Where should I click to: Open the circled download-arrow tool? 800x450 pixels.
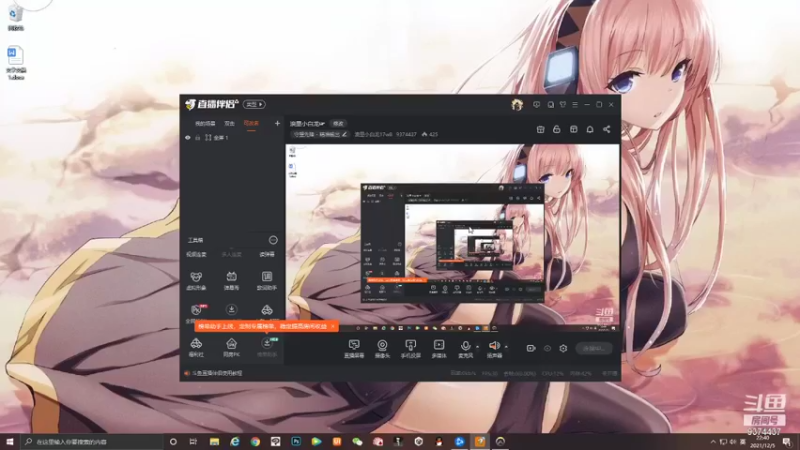point(231,310)
